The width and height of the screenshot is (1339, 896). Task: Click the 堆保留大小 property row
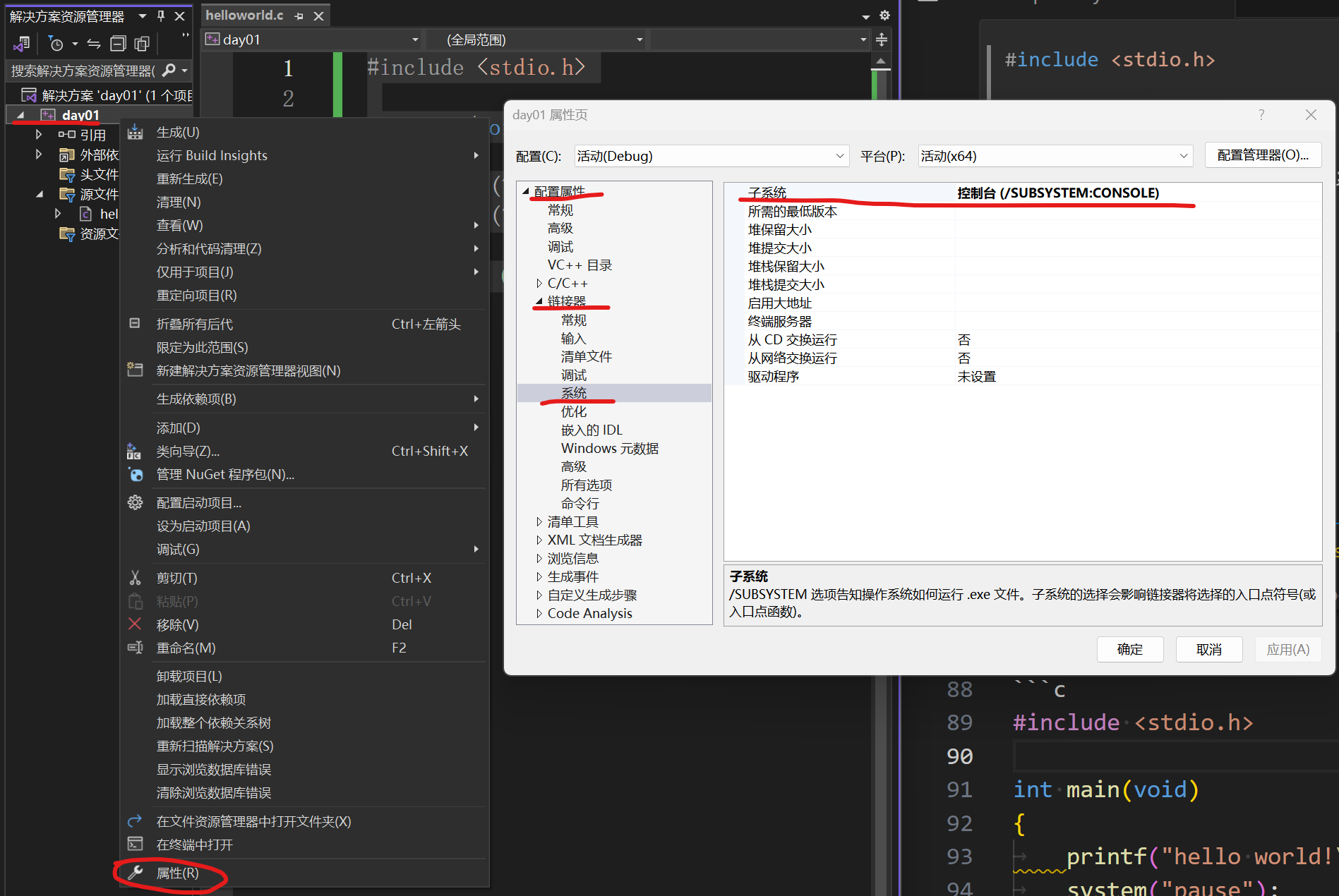[x=1023, y=229]
